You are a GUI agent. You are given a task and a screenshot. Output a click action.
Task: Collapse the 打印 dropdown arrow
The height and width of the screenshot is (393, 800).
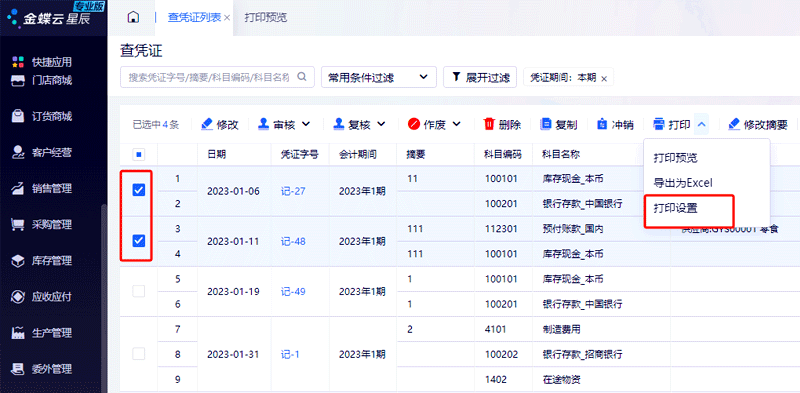click(x=702, y=124)
